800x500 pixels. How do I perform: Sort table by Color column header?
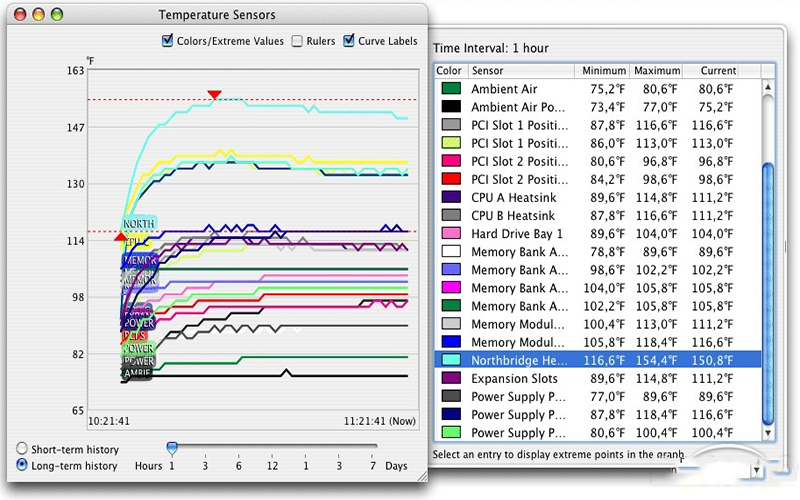click(451, 71)
